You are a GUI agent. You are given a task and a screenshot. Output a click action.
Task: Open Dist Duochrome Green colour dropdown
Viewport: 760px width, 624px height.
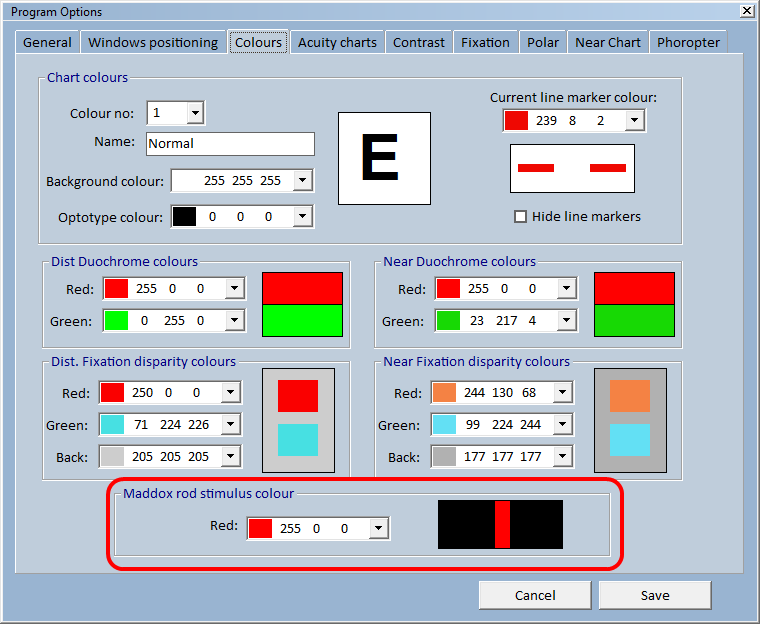[235, 320]
